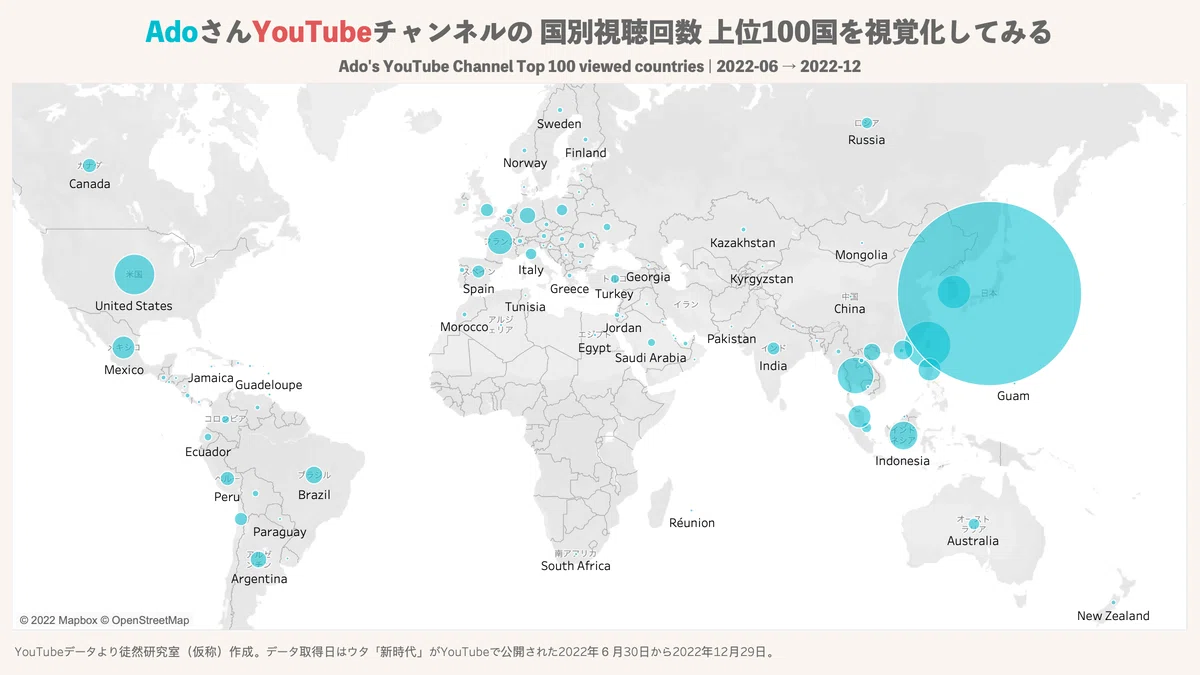Click the 'Kyrgyzstan' country label

[x=762, y=279]
